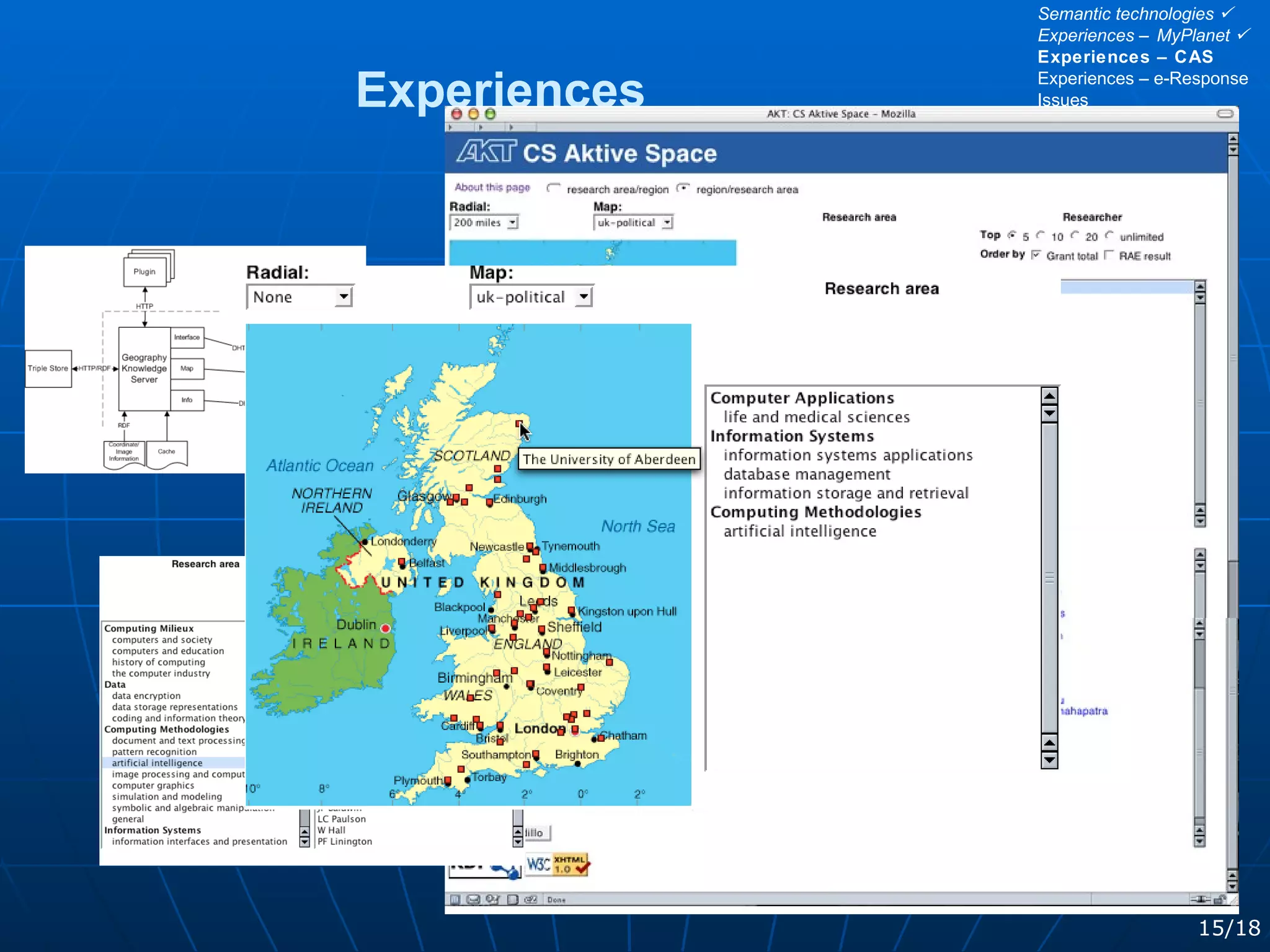Screen dimensions: 1270x952
Task: Select life and medical sciences entry
Action: click(x=817, y=417)
